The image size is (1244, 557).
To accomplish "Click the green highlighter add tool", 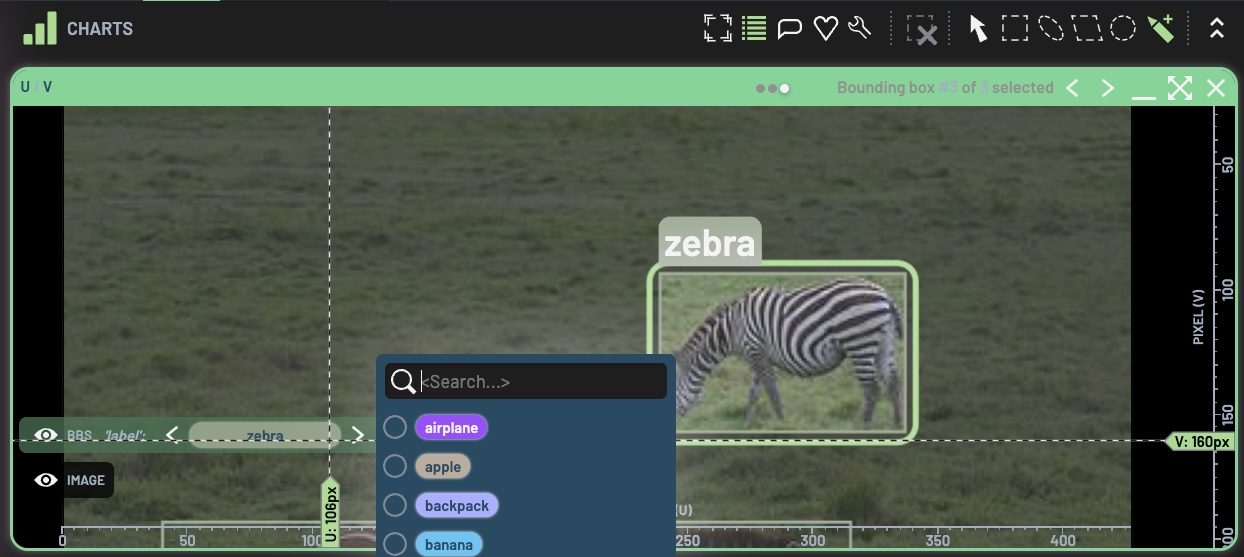I will point(1160,28).
